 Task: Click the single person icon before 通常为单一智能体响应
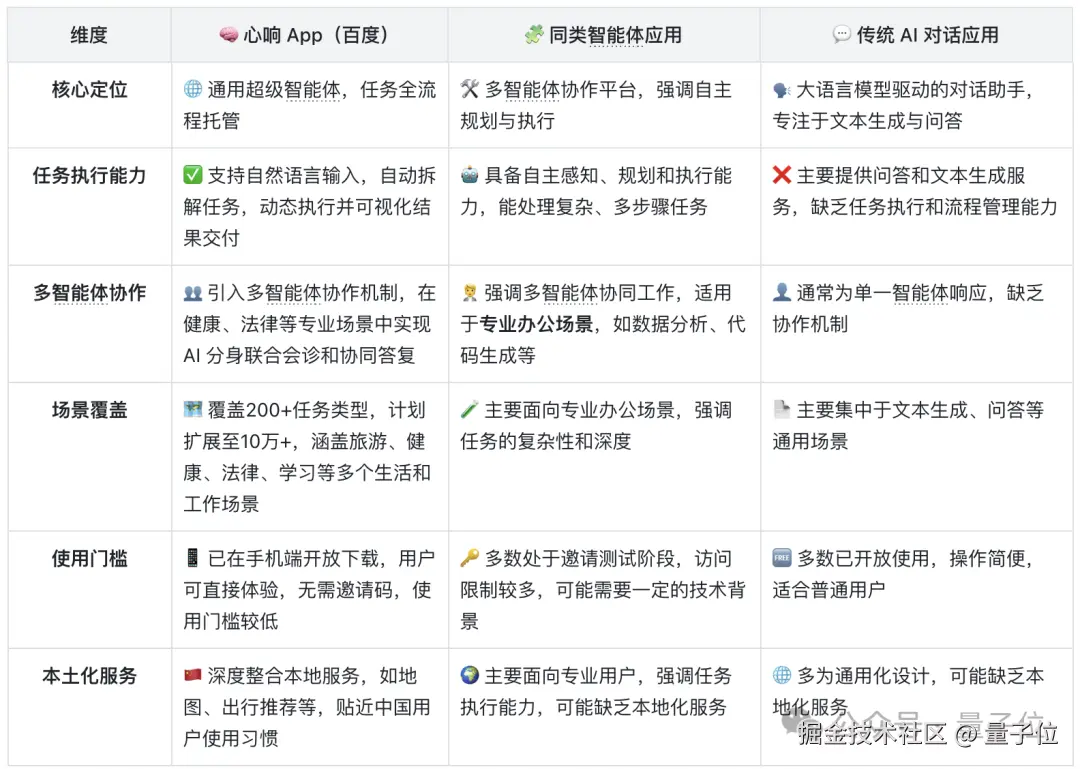(x=782, y=292)
